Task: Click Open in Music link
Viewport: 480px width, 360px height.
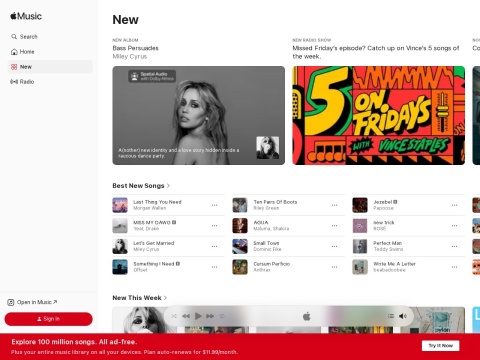Action: point(32,302)
